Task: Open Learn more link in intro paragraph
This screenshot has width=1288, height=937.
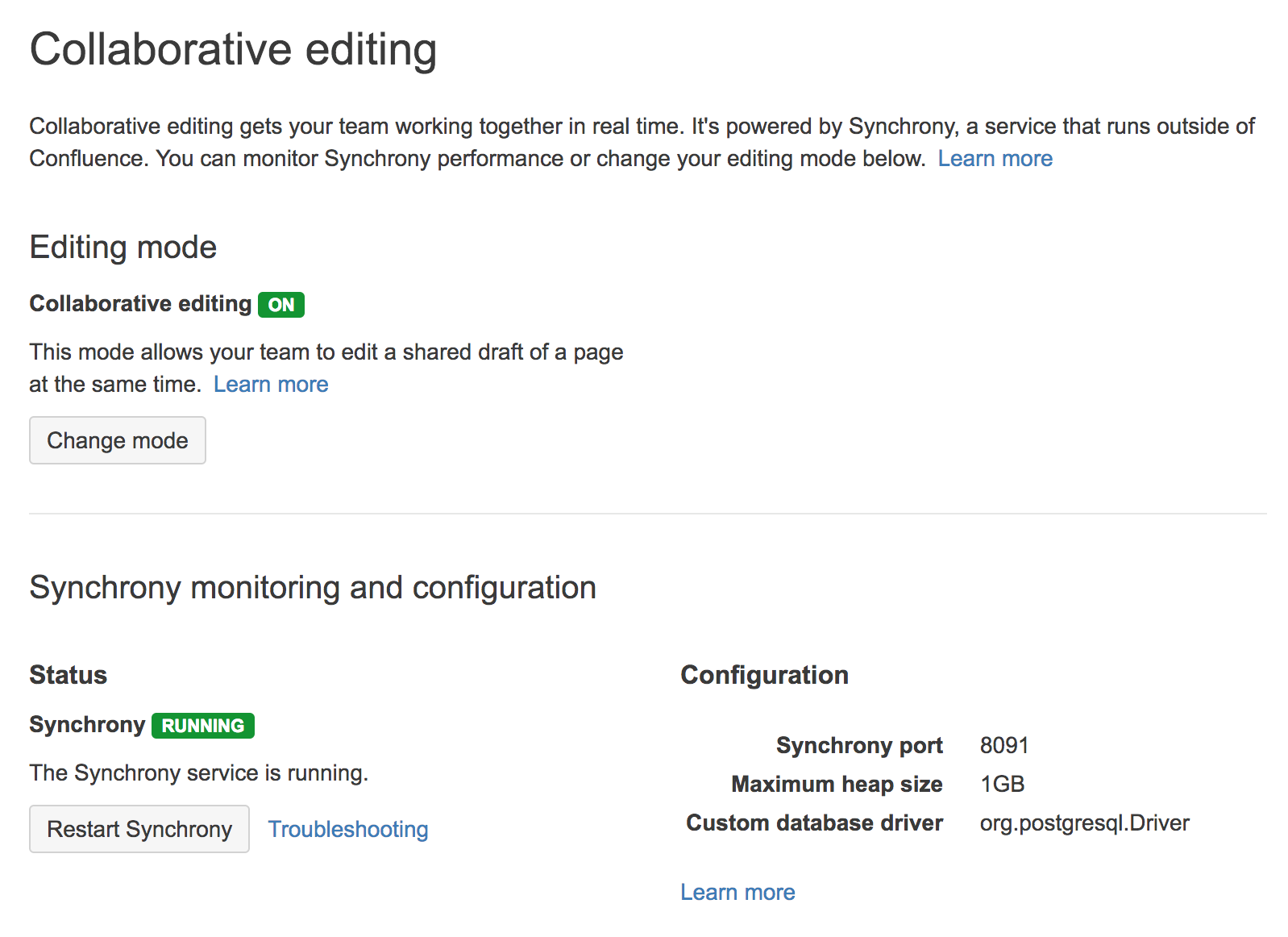Action: [x=995, y=158]
